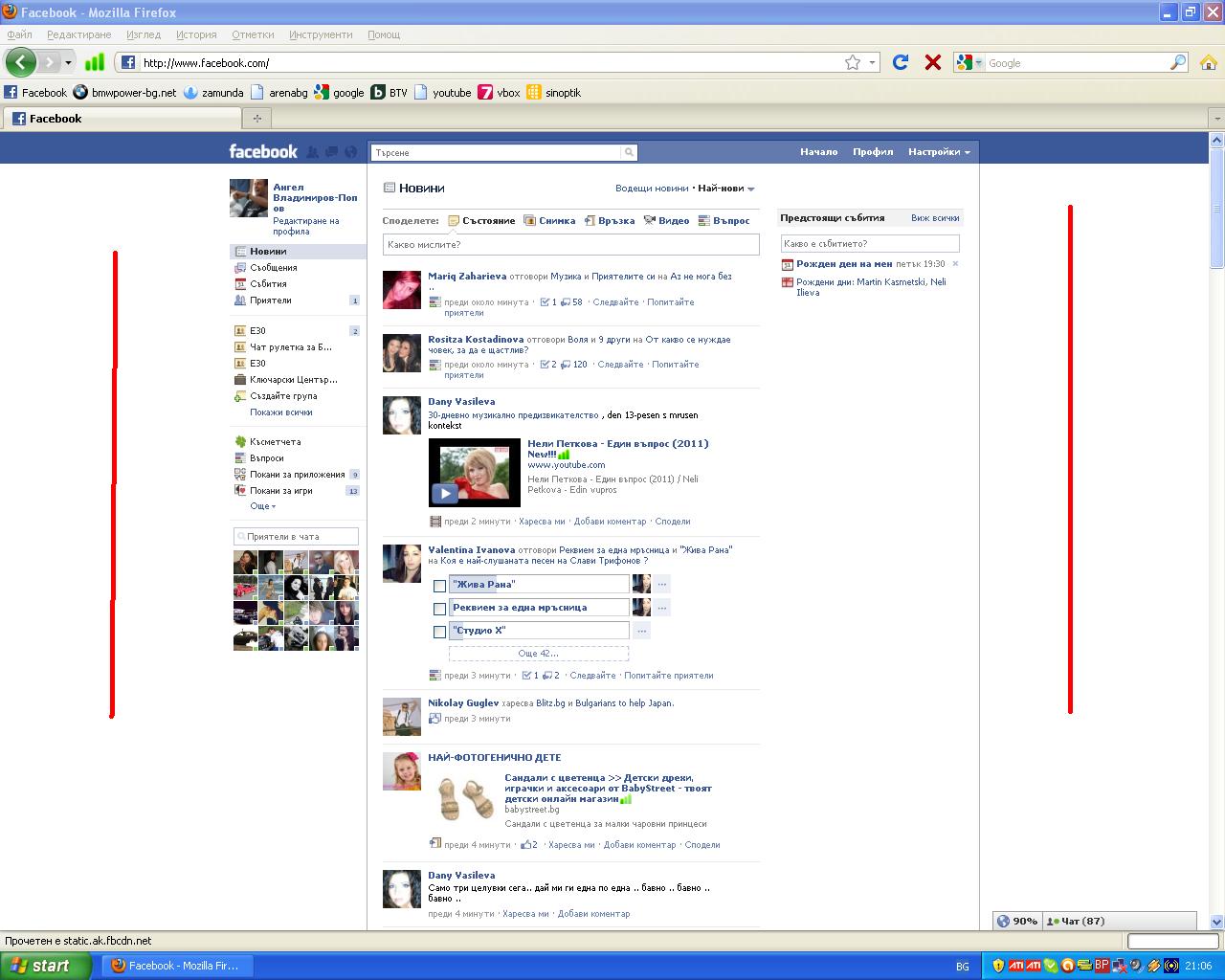Screen dimensions: 1225x980
Task: Search friends in Приятели в чата field
Action: pyautogui.click(x=296, y=537)
